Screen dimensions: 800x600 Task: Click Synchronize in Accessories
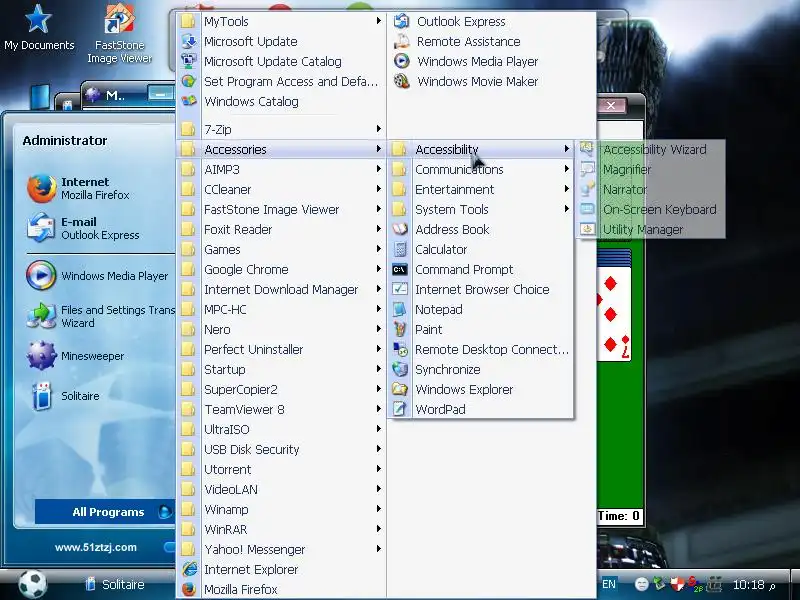click(x=481, y=369)
